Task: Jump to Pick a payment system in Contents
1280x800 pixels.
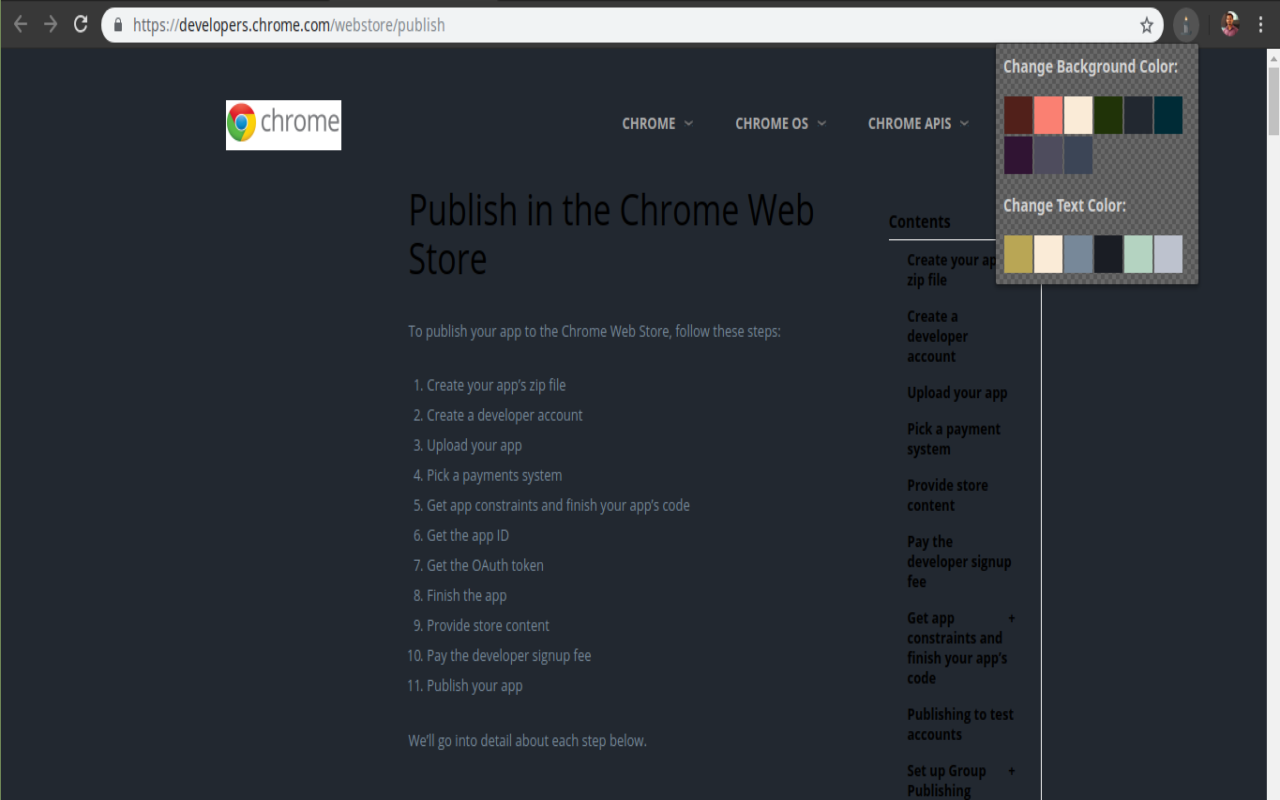Action: click(x=954, y=439)
